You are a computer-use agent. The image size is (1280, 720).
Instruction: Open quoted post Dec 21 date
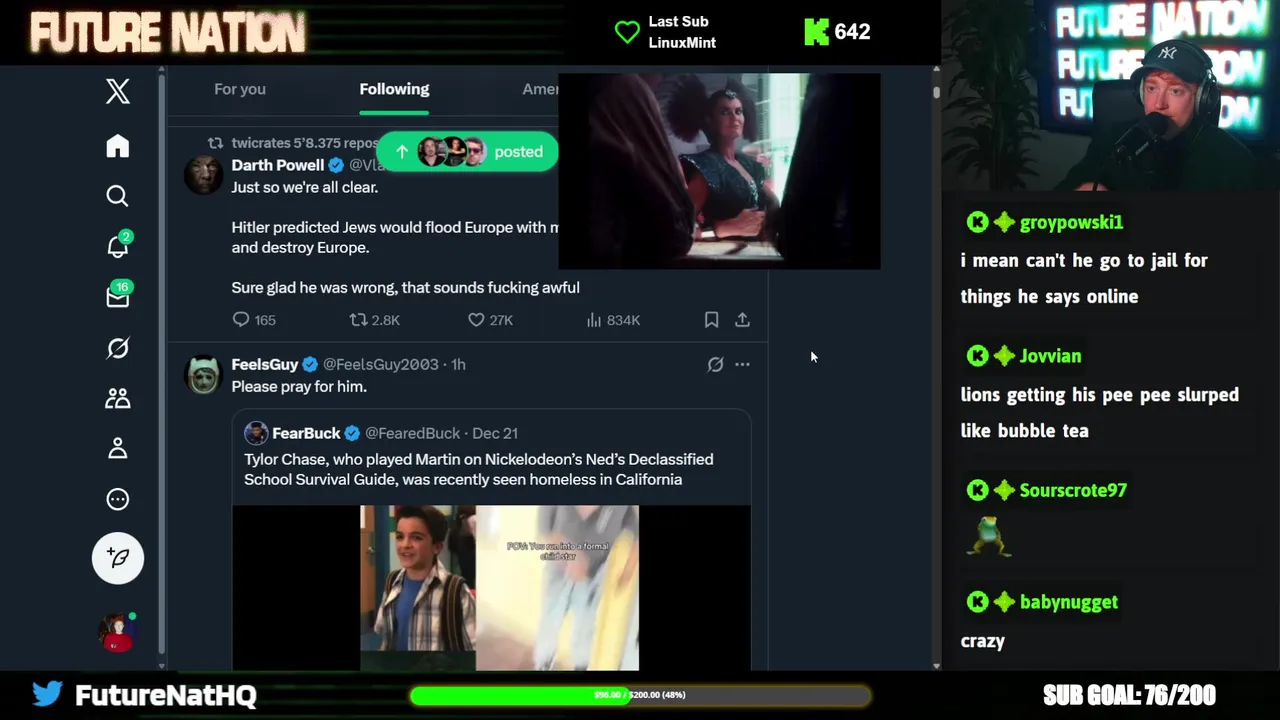point(495,433)
